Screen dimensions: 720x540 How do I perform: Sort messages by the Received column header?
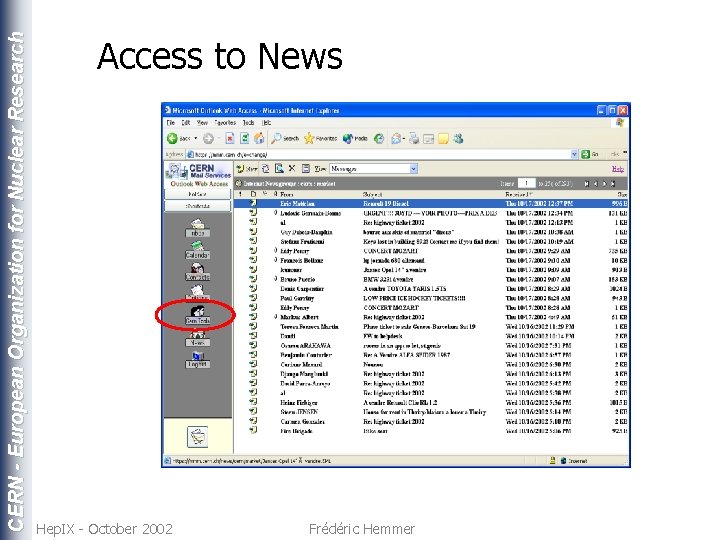[x=518, y=194]
